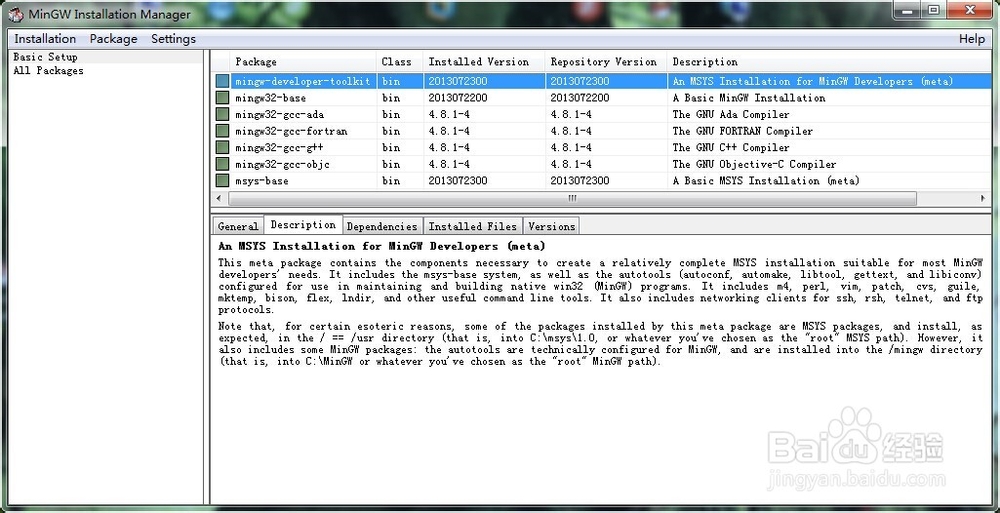
Task: Select the mingw32-gcc-ada package name
Action: click(279, 114)
